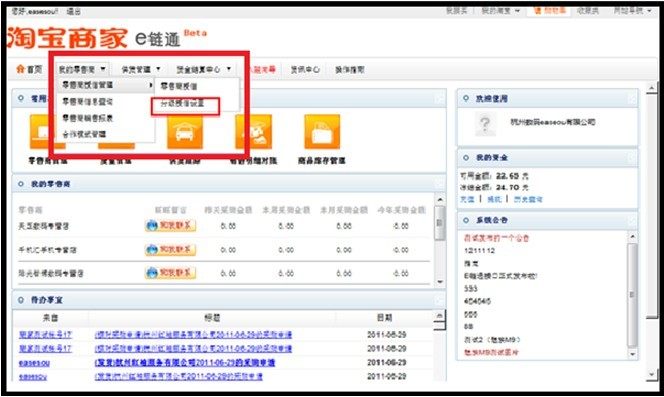Click circle icon on 待办事宜 panel header
664x397 pixels.
coord(21,300)
